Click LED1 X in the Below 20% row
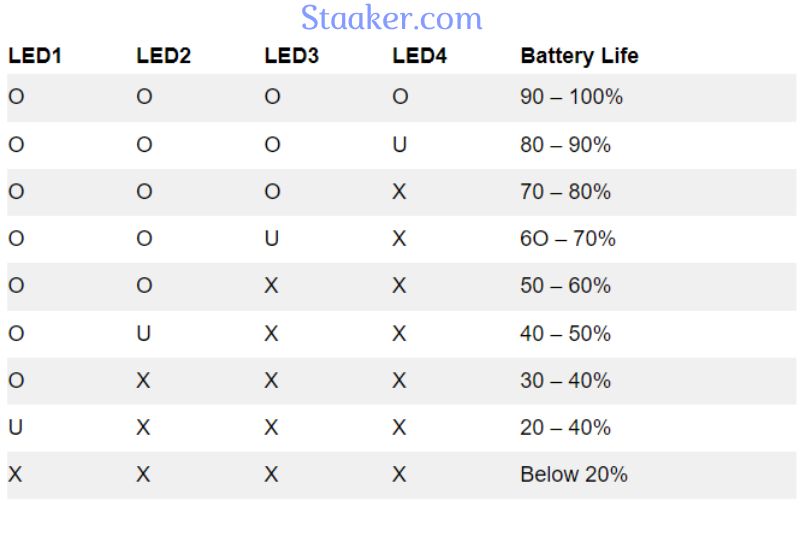Image resolution: width=800 pixels, height=533 pixels. [x=15, y=474]
